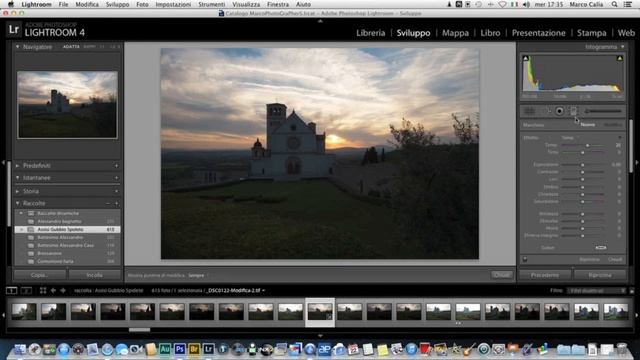Select the adjustment brush tool icon
The width and height of the screenshot is (640, 360).
603,111
